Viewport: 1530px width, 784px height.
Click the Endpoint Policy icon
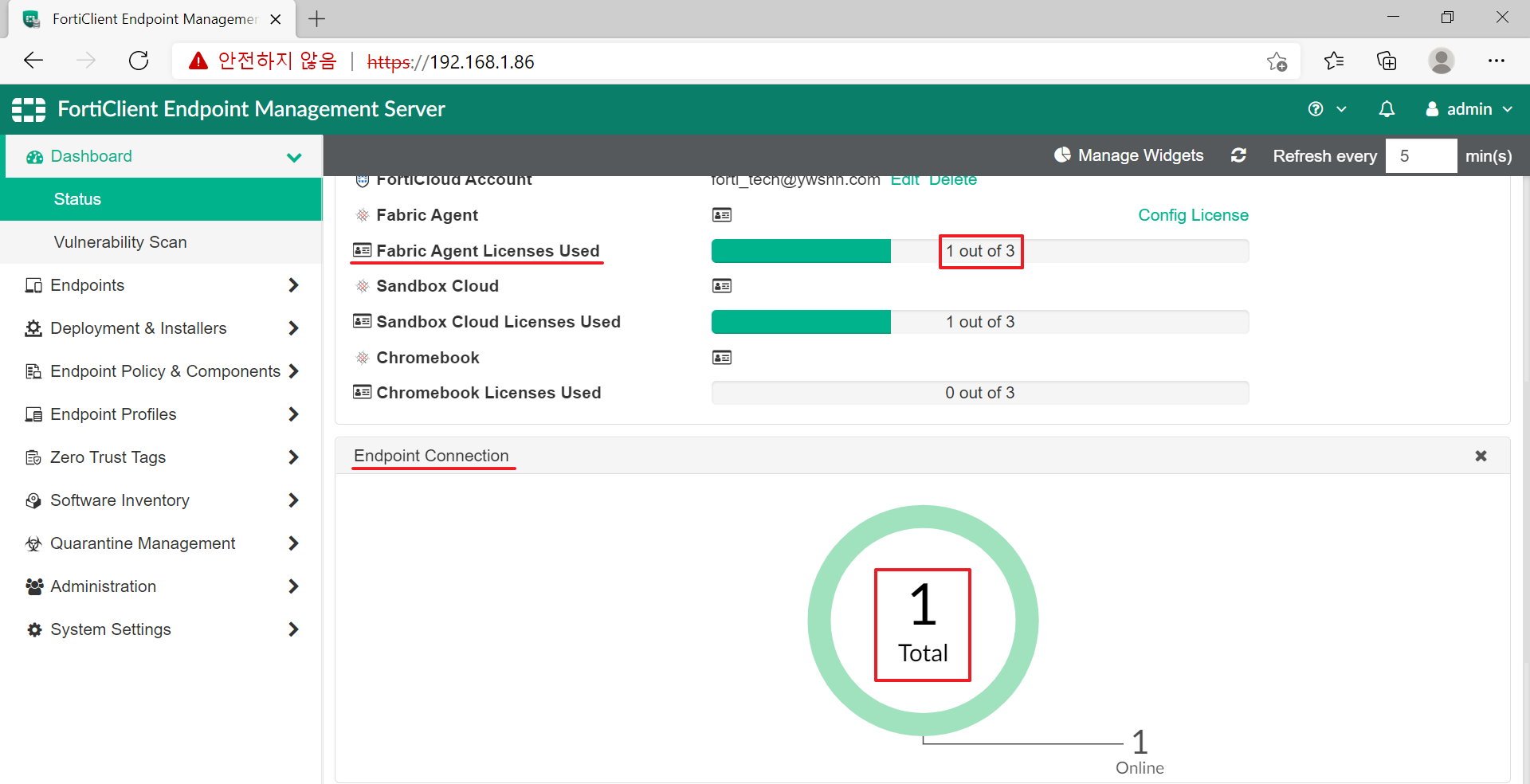click(x=33, y=371)
